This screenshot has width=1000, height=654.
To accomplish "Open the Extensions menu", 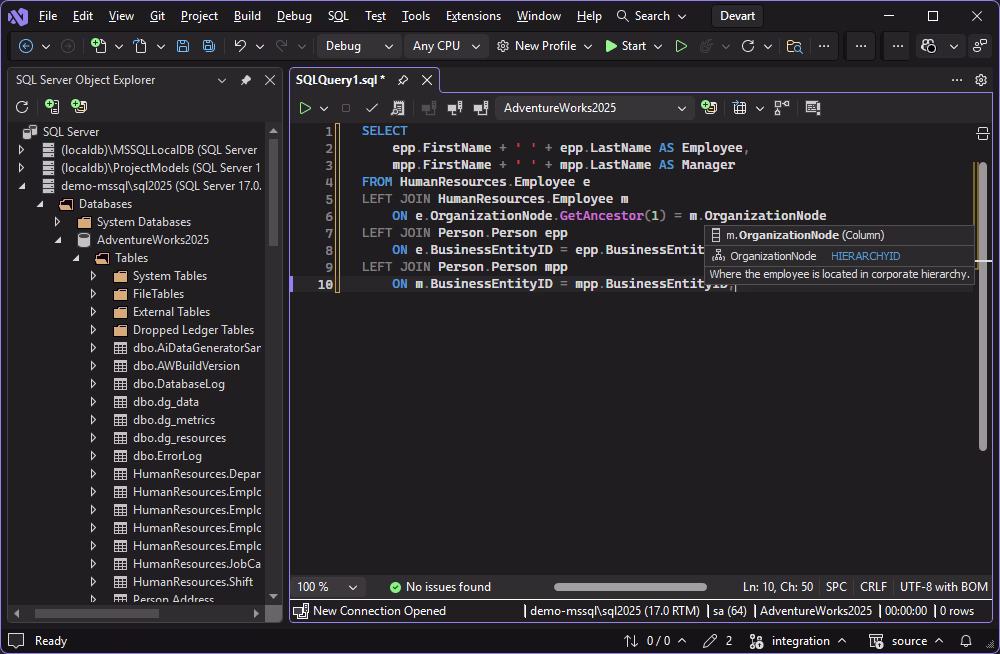I will pyautogui.click(x=473, y=16).
